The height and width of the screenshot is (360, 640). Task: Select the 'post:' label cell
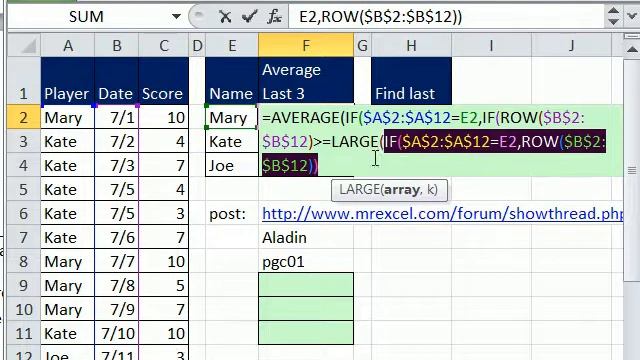232,213
